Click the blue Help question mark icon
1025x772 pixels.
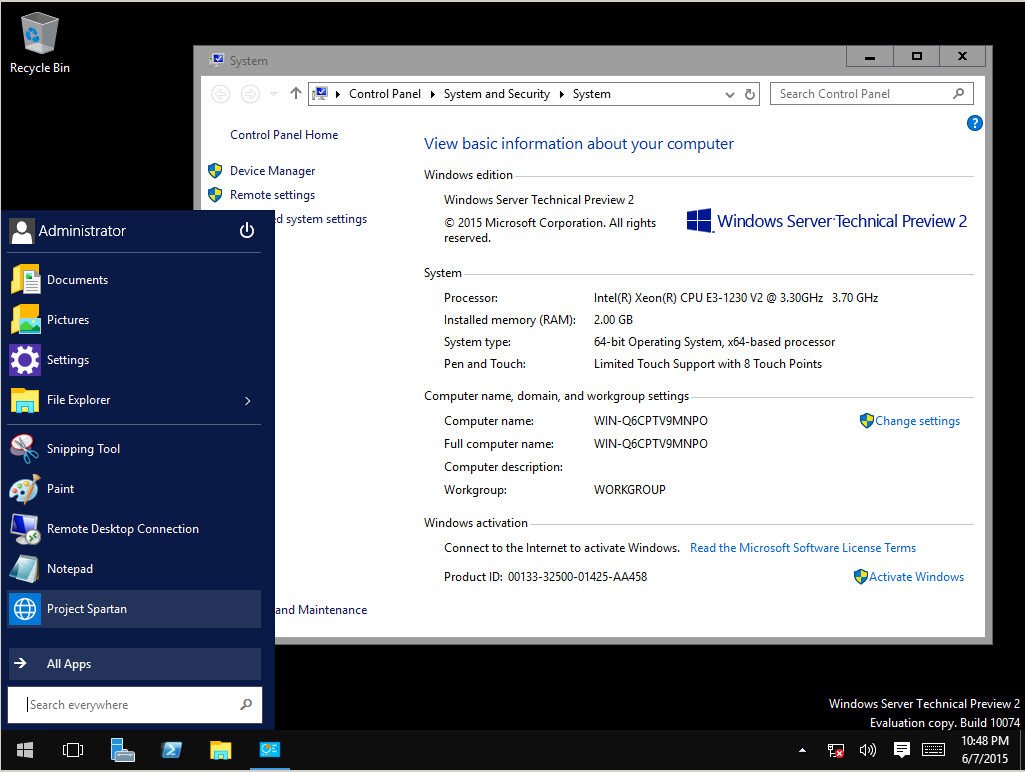[x=975, y=123]
